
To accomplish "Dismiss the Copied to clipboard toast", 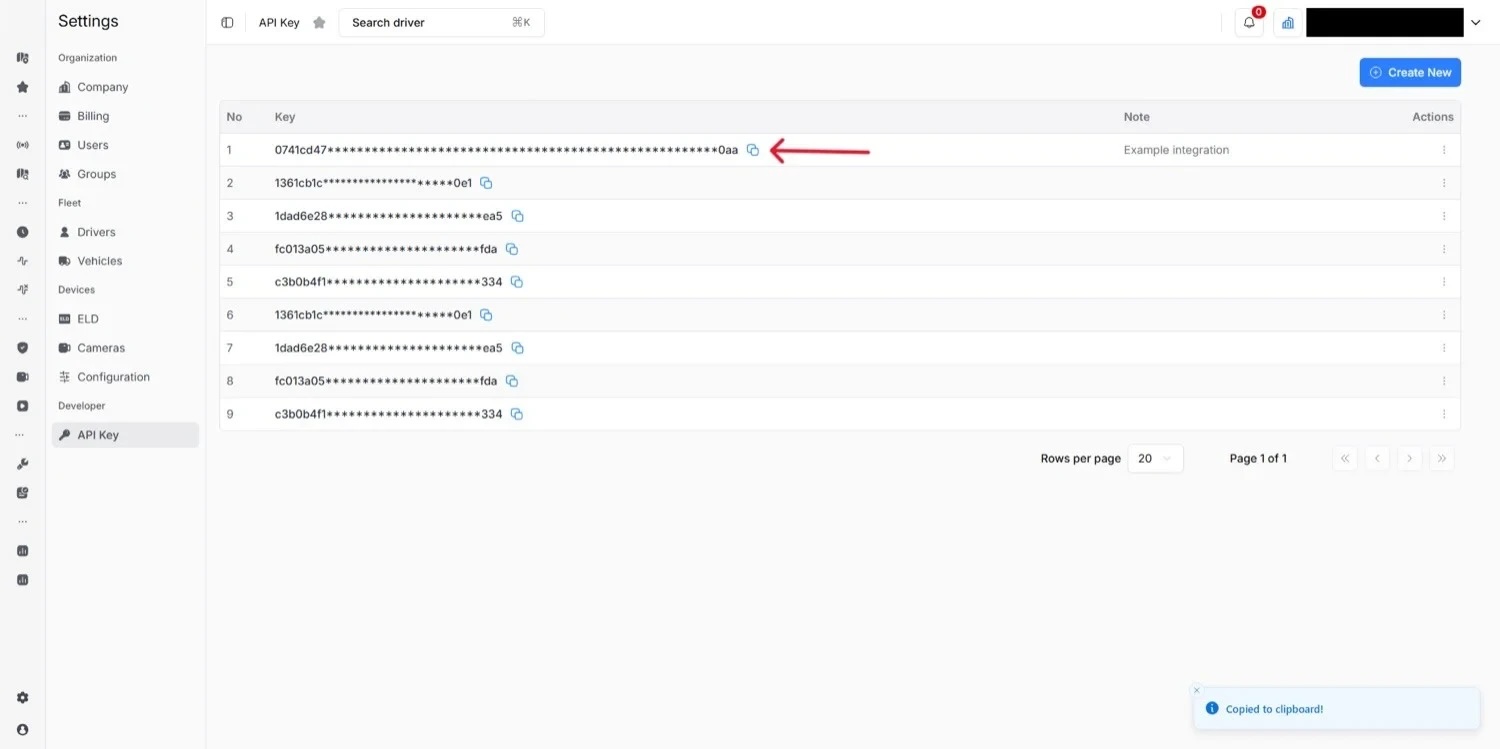I will click(1196, 690).
